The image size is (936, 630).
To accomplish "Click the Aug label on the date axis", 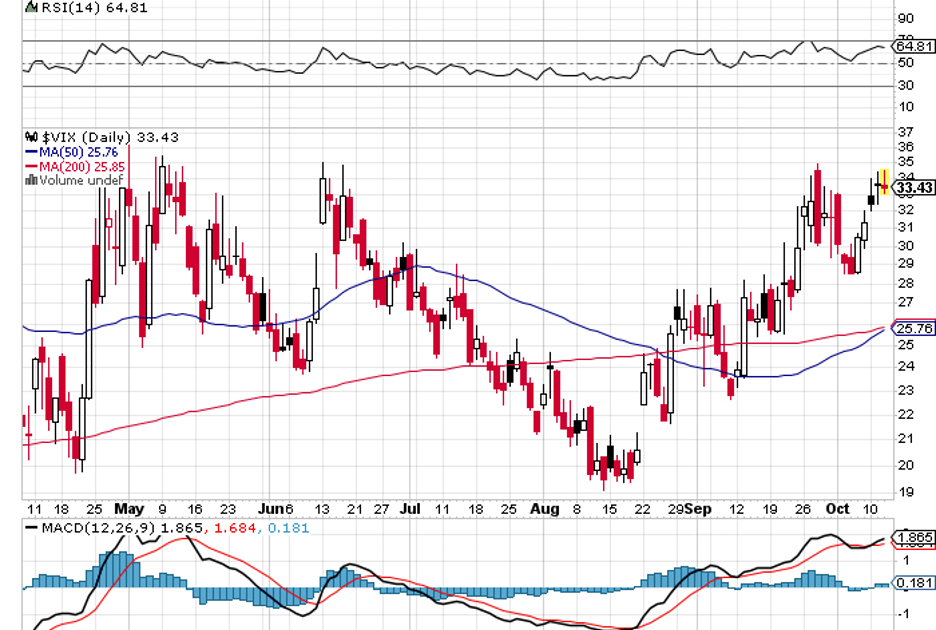I will point(544,508).
